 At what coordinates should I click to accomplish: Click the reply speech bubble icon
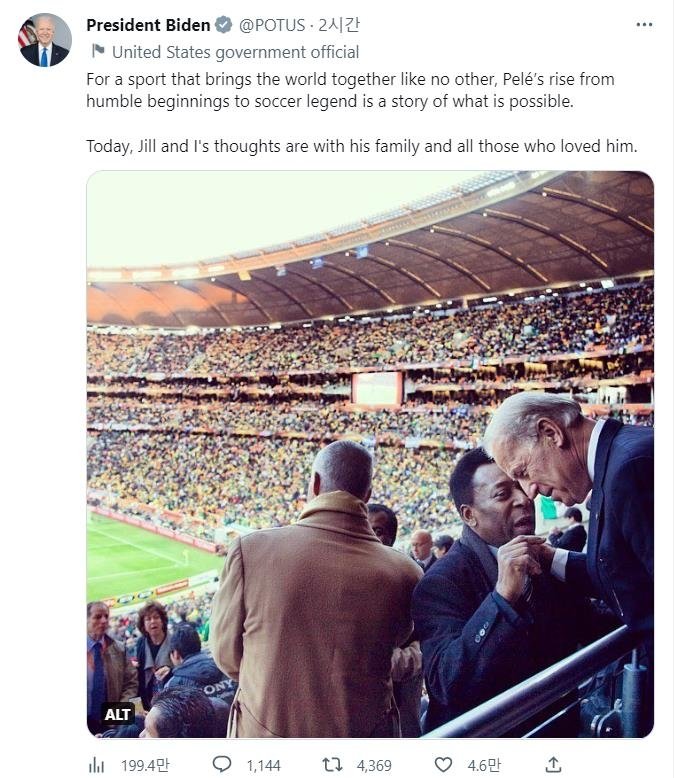tap(222, 765)
